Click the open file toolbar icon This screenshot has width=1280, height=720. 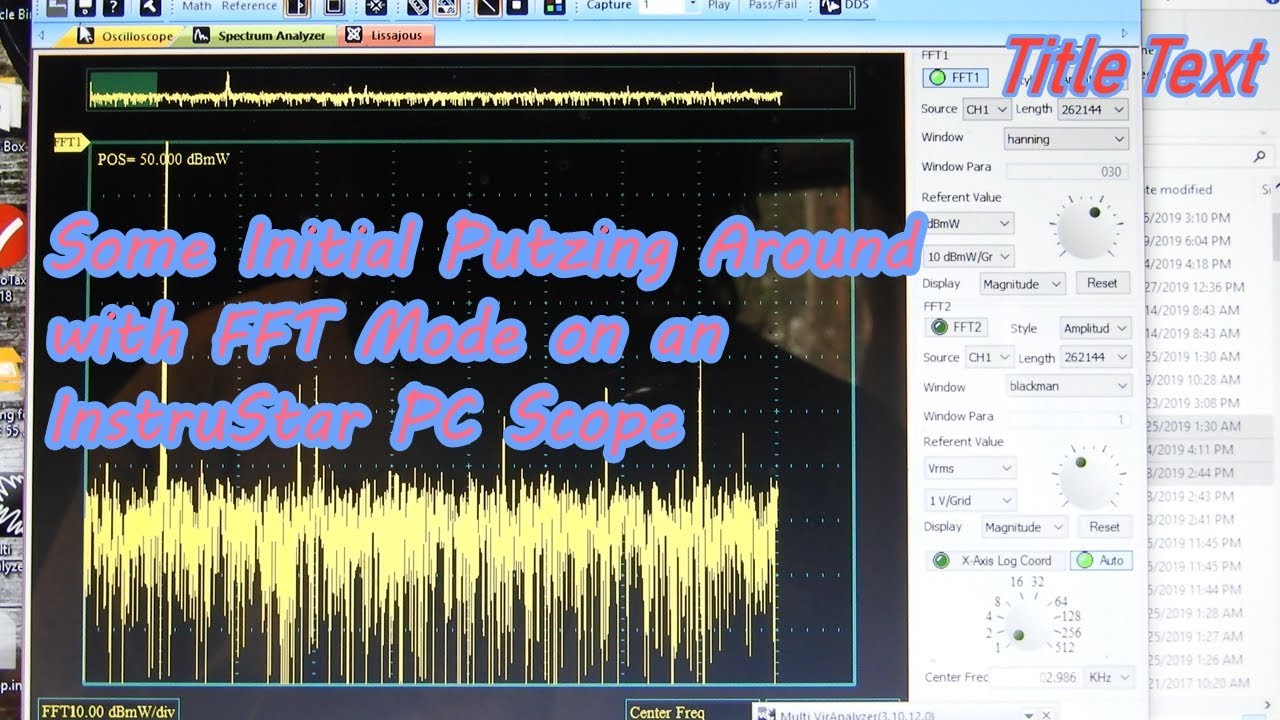pyautogui.click(x=57, y=6)
